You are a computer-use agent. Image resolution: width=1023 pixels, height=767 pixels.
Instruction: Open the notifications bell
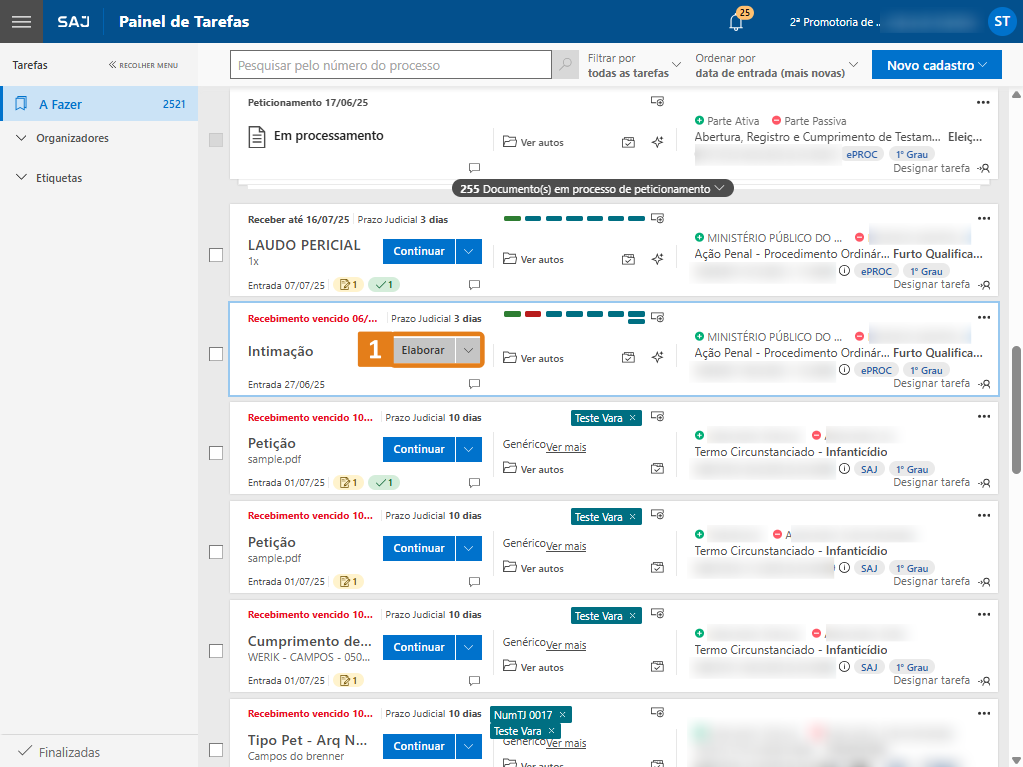(736, 22)
